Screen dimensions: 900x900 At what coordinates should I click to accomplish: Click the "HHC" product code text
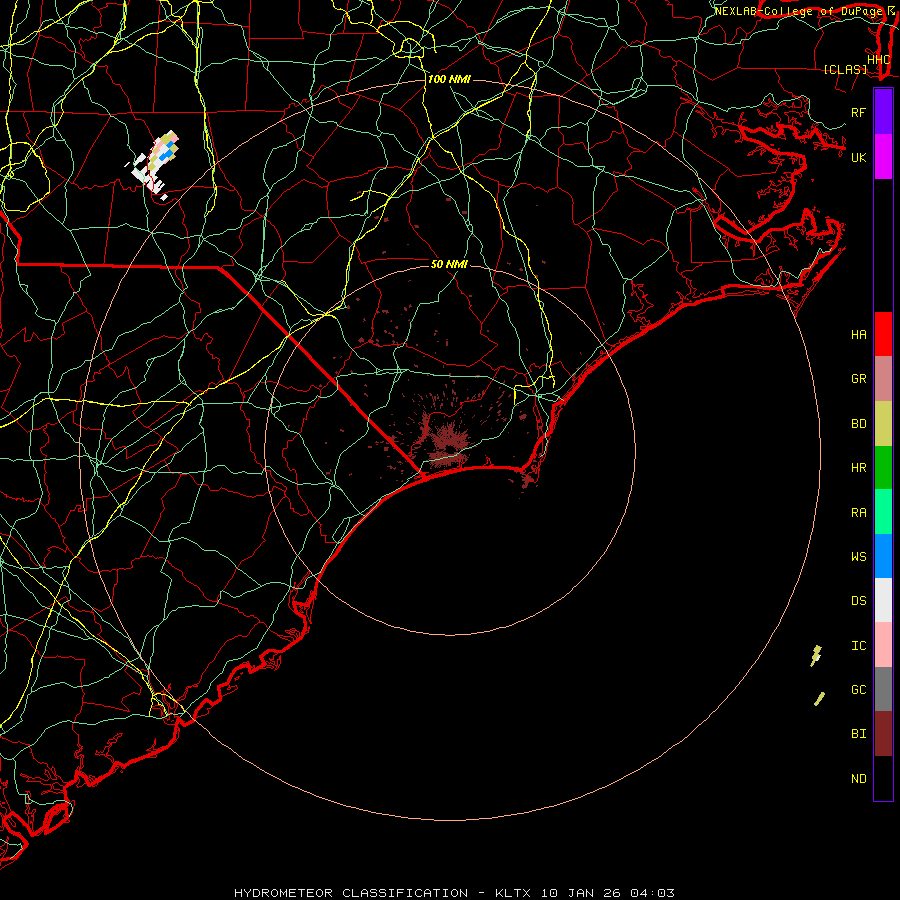tap(878, 60)
